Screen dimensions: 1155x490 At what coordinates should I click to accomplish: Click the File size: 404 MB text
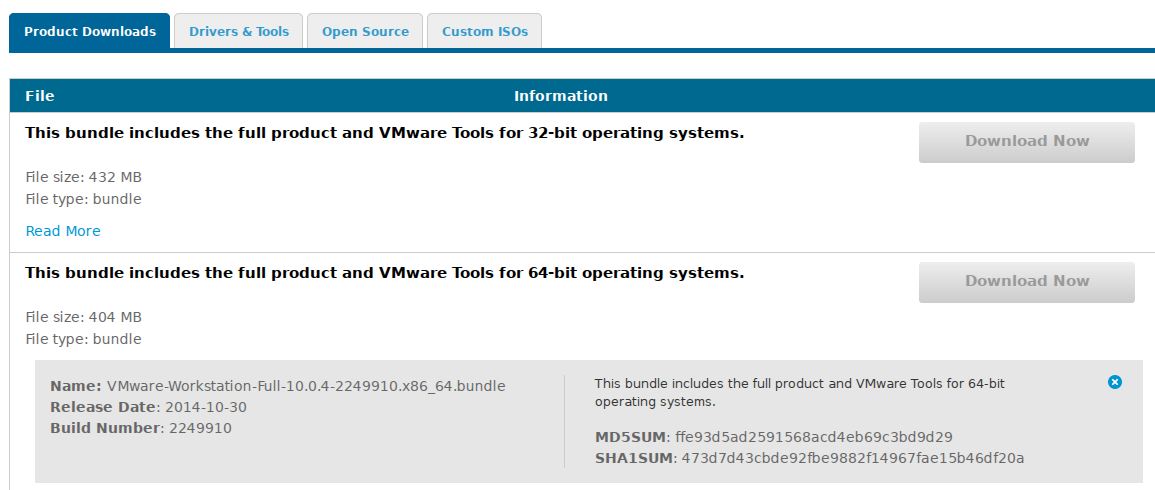click(83, 317)
